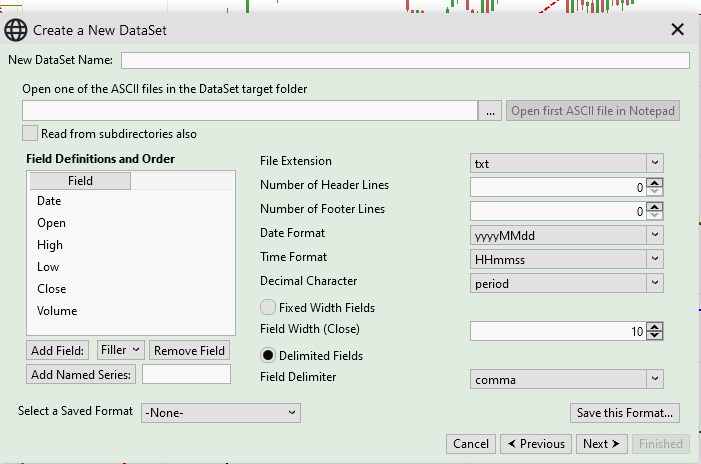
Task: Increase Number of Header Lines
Action: coord(655,183)
